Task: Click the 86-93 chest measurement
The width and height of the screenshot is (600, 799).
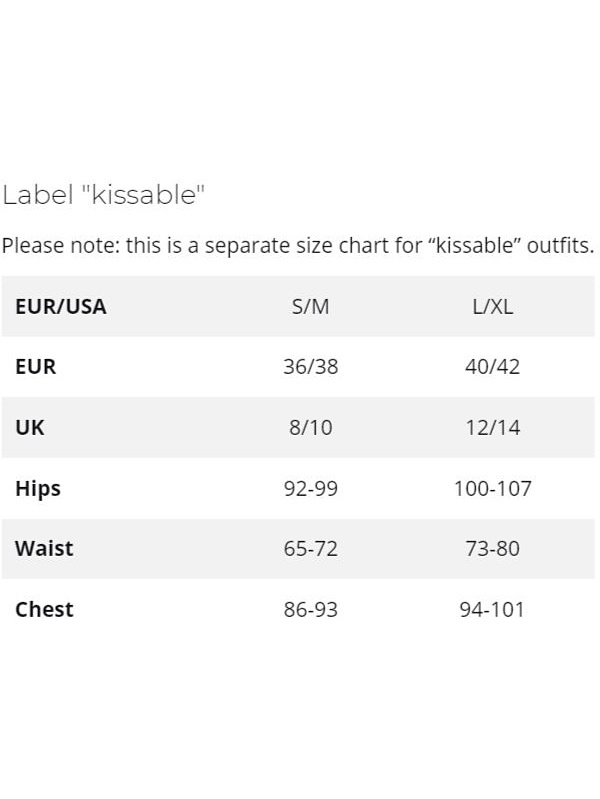Action: [310, 610]
